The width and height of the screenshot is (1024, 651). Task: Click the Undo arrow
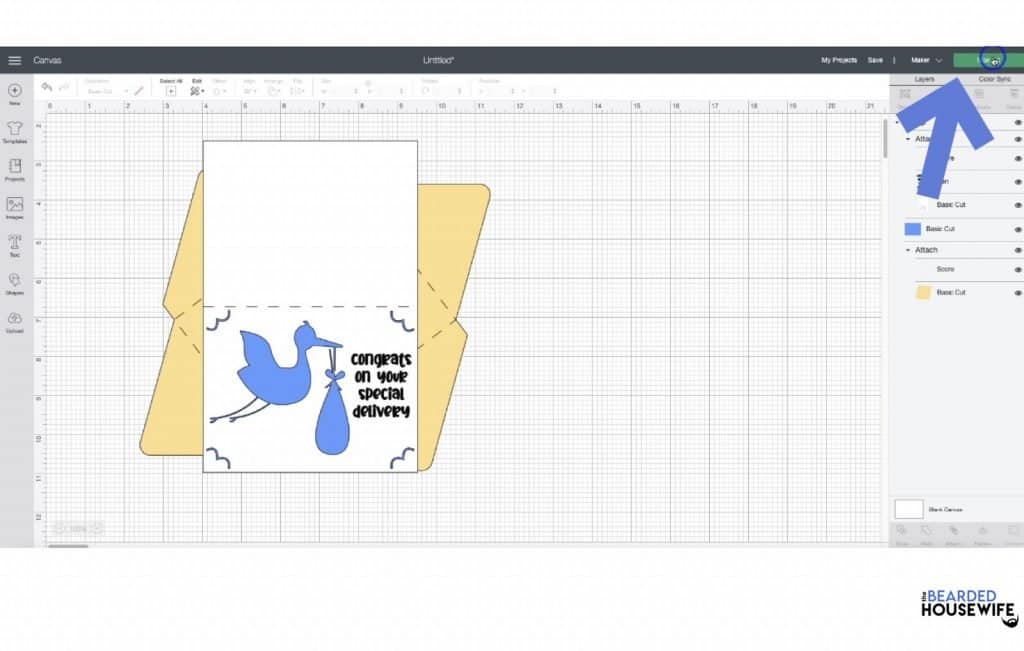click(47, 89)
